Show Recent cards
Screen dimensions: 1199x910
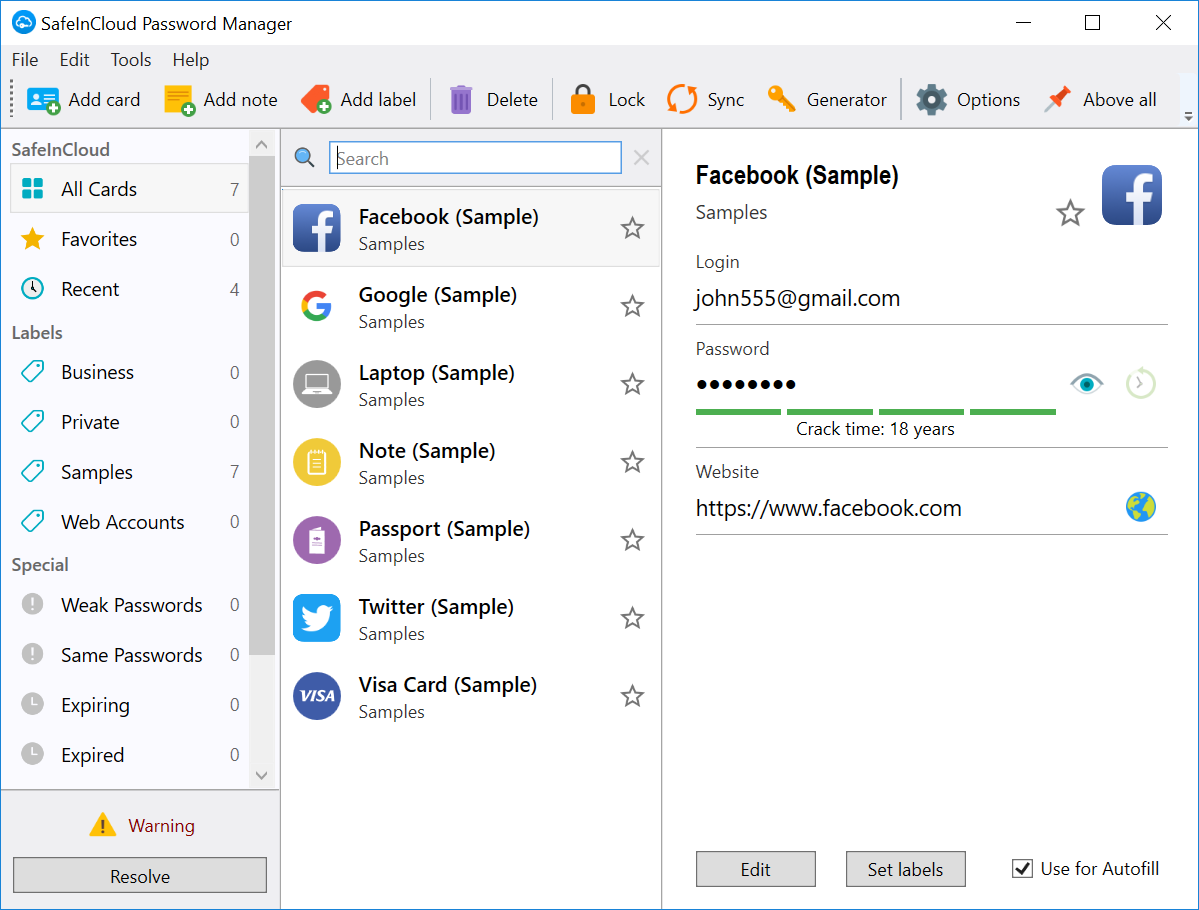pos(129,289)
